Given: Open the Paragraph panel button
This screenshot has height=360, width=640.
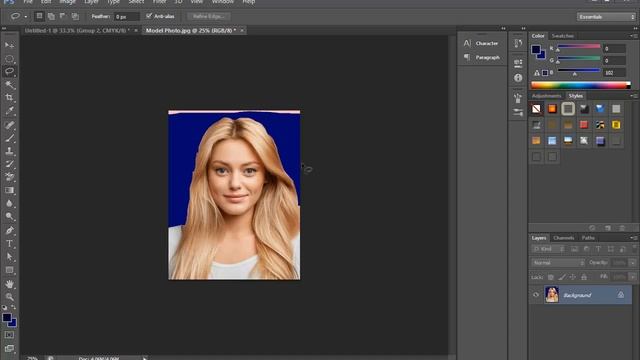Looking at the screenshot, I should (482, 58).
